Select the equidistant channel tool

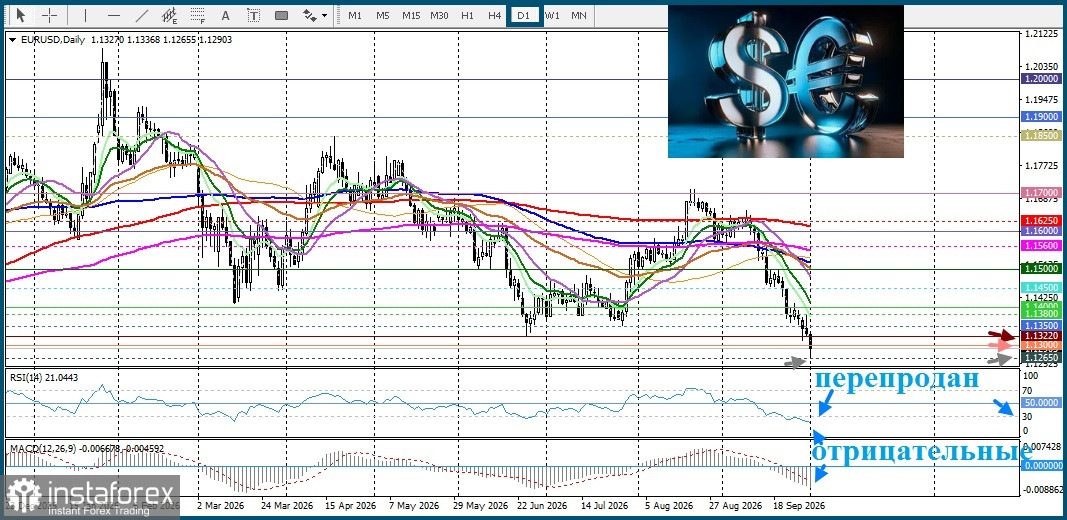[x=169, y=15]
